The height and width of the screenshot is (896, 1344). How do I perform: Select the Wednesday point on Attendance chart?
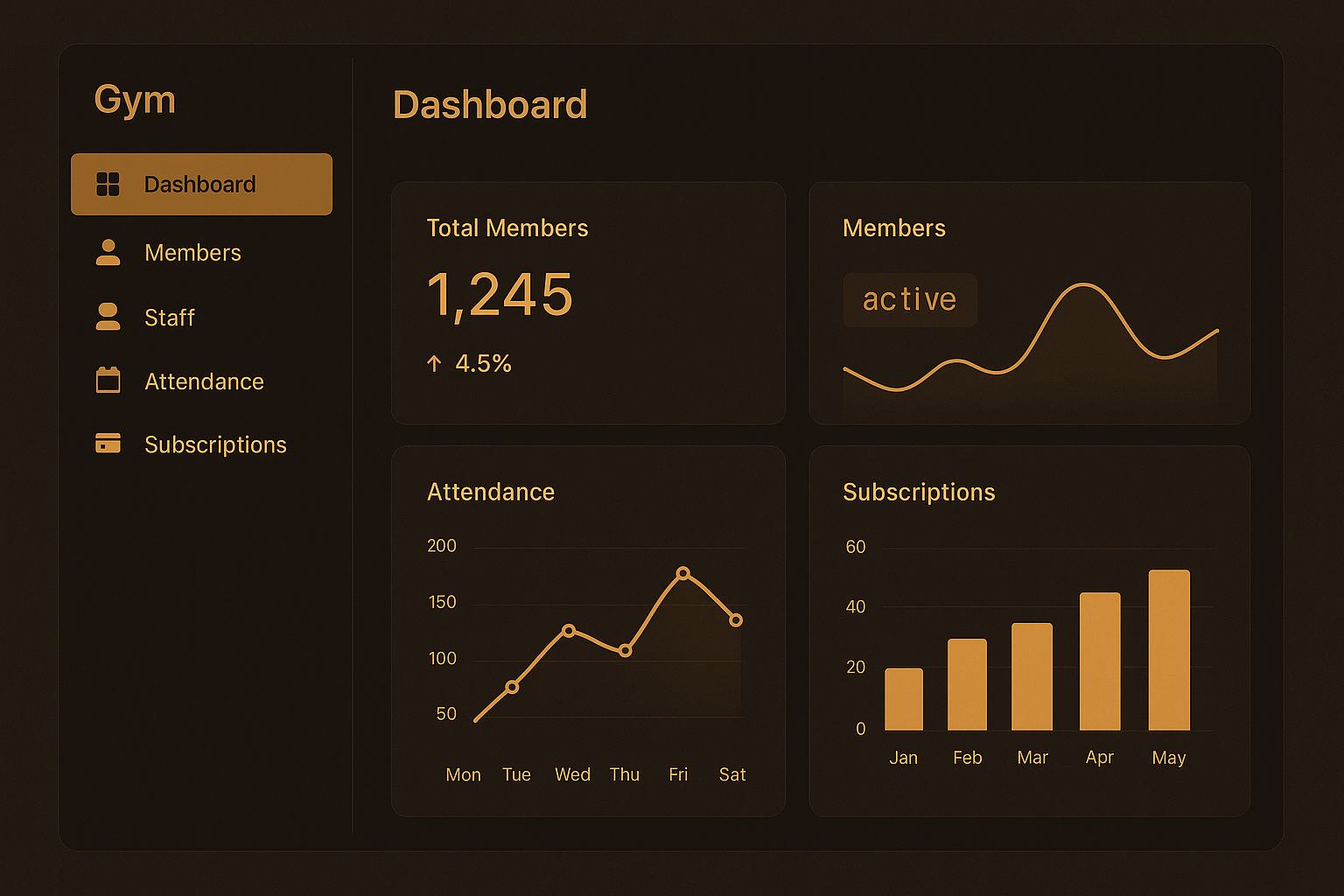point(569,631)
